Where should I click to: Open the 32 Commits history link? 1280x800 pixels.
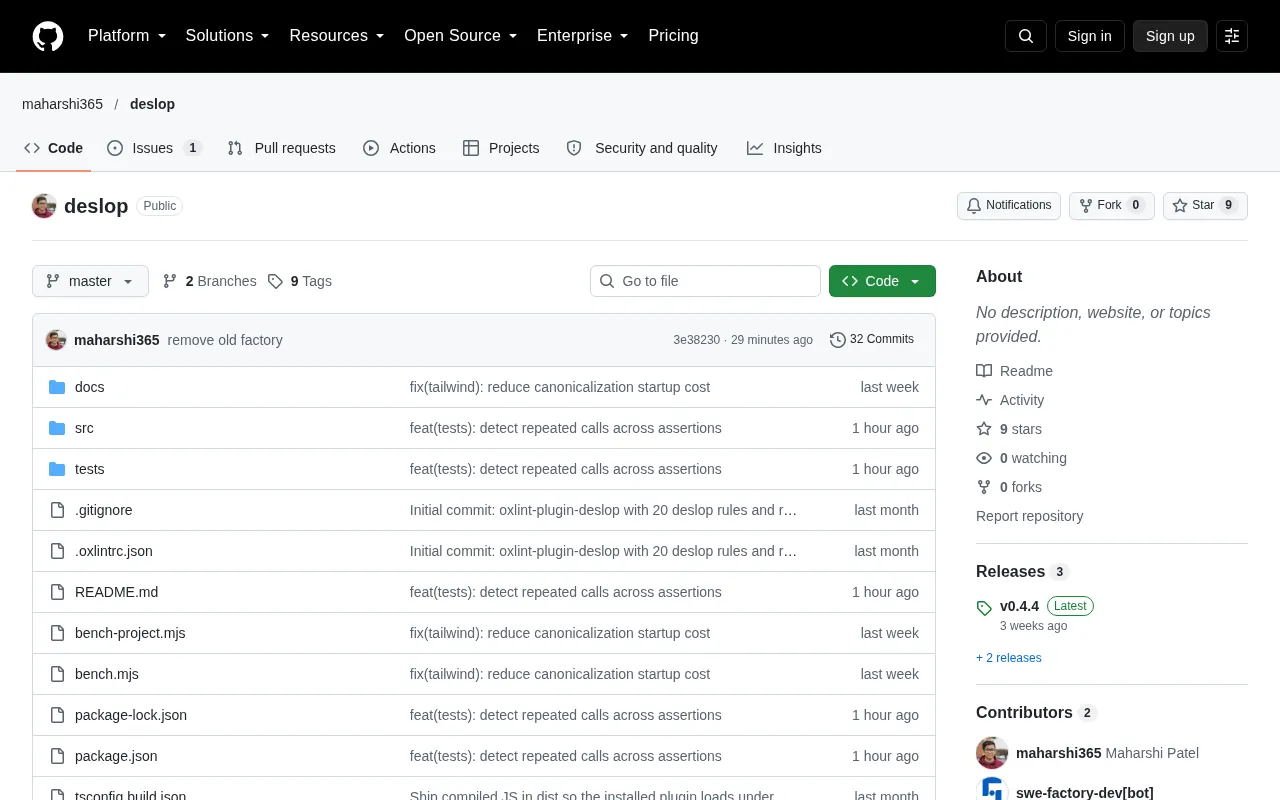point(872,340)
